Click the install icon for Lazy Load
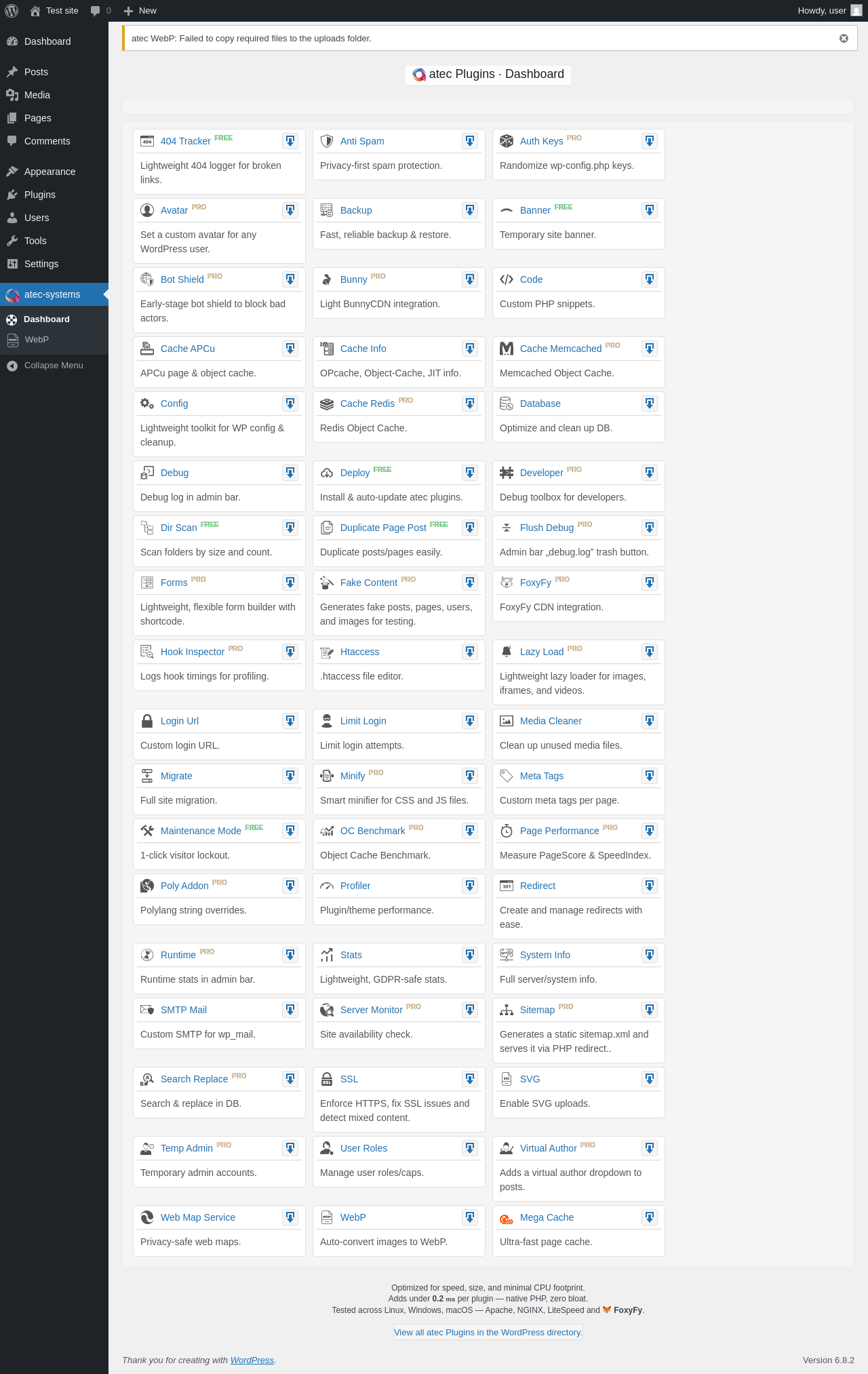The height and width of the screenshot is (1374, 868). pyautogui.click(x=650, y=652)
